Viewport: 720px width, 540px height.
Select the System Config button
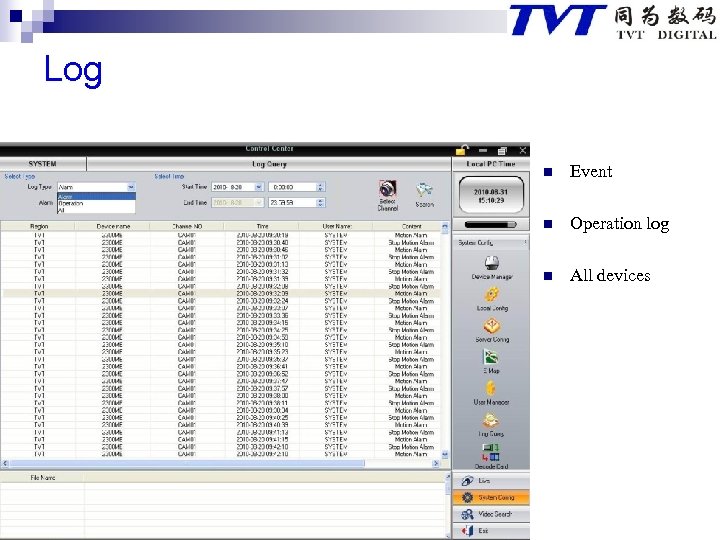(490, 497)
